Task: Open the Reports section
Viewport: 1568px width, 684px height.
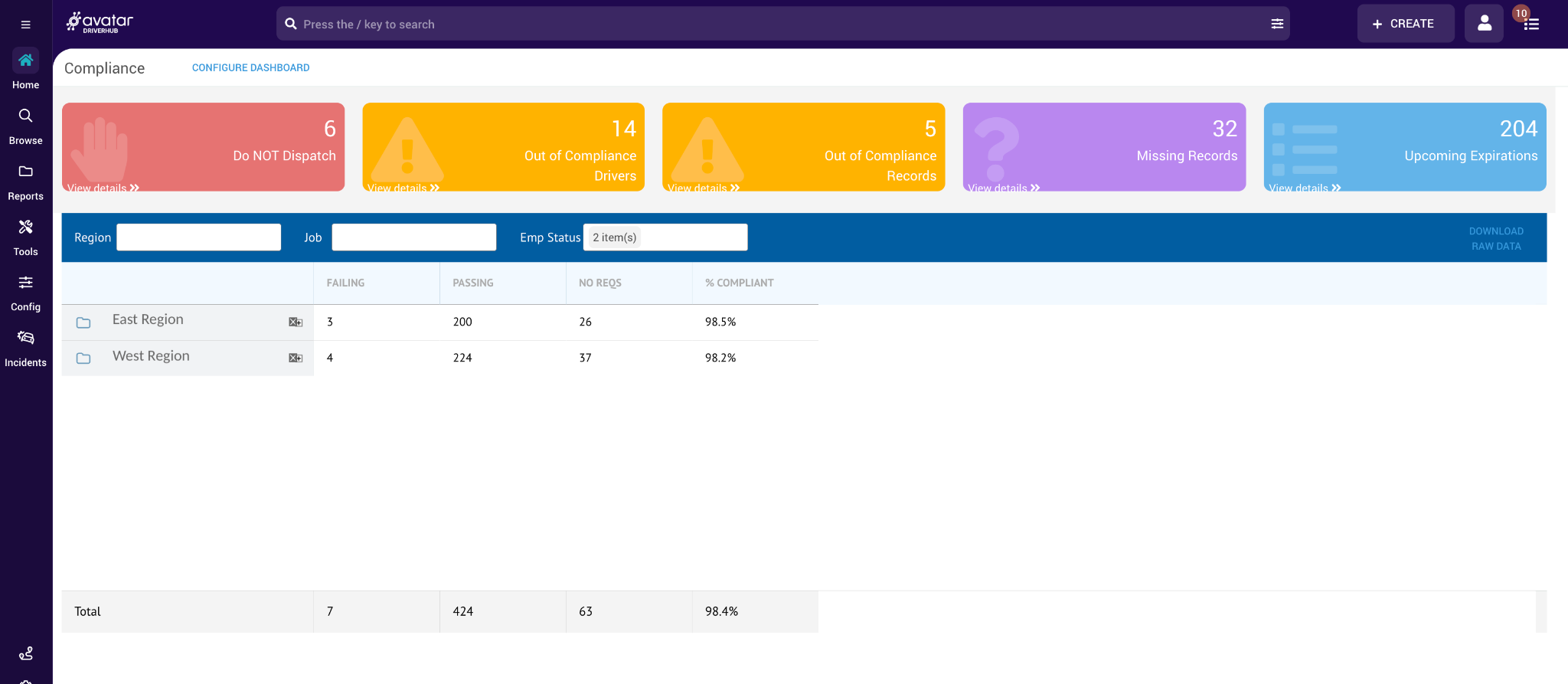Action: click(x=25, y=182)
